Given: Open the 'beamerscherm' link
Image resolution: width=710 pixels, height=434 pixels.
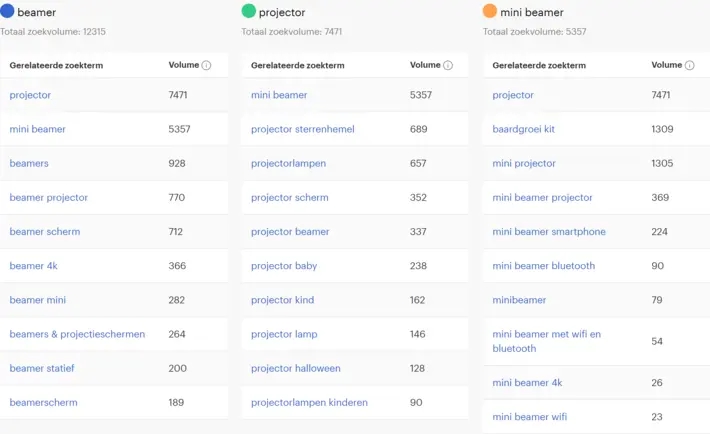Looking at the screenshot, I should pyautogui.click(x=43, y=402).
